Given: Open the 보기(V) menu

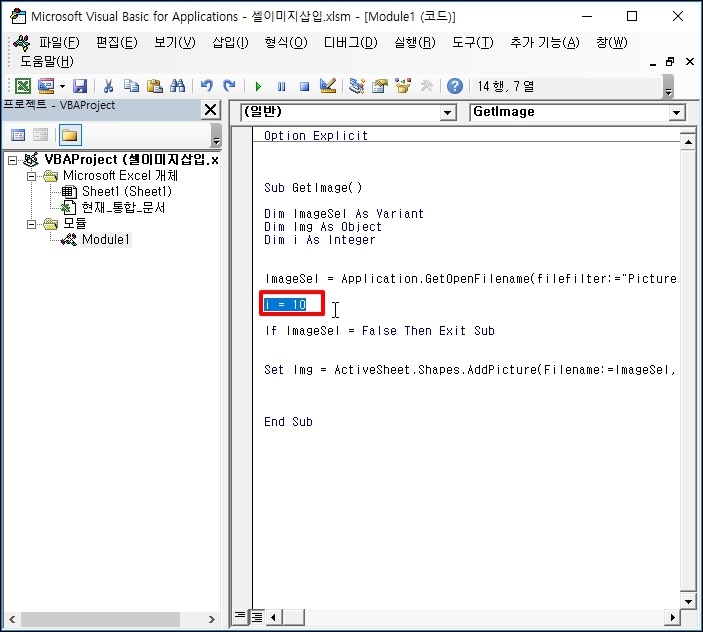Looking at the screenshot, I should pos(174,43).
